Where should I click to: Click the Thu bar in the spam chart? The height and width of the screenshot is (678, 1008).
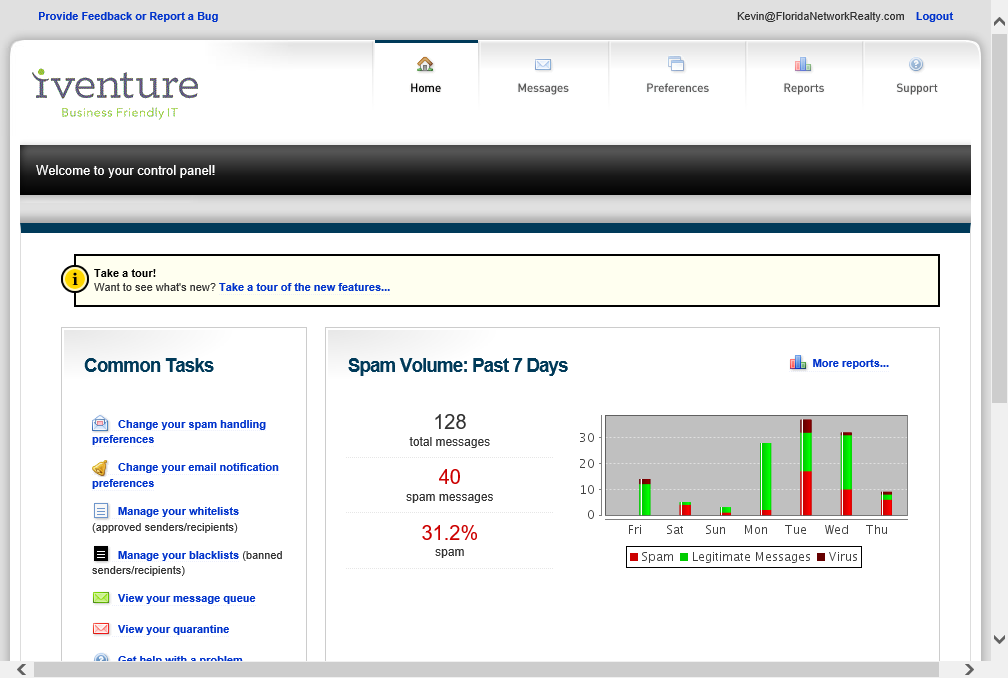pyautogui.click(x=886, y=503)
